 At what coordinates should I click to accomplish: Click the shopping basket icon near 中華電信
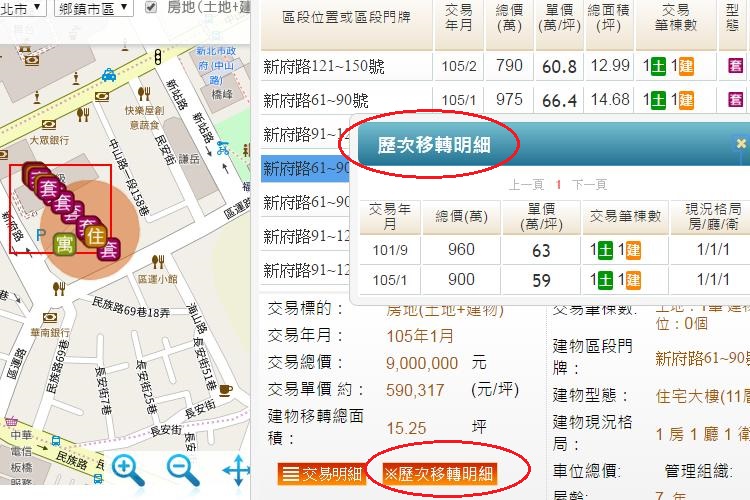point(11,422)
